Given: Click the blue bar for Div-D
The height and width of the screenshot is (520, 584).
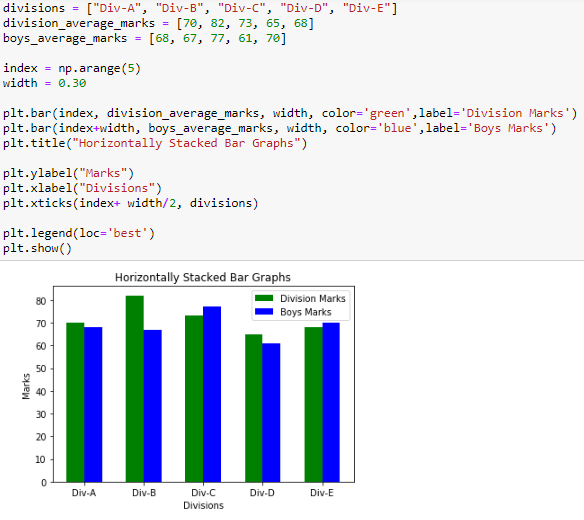Looking at the screenshot, I should coord(271,413).
